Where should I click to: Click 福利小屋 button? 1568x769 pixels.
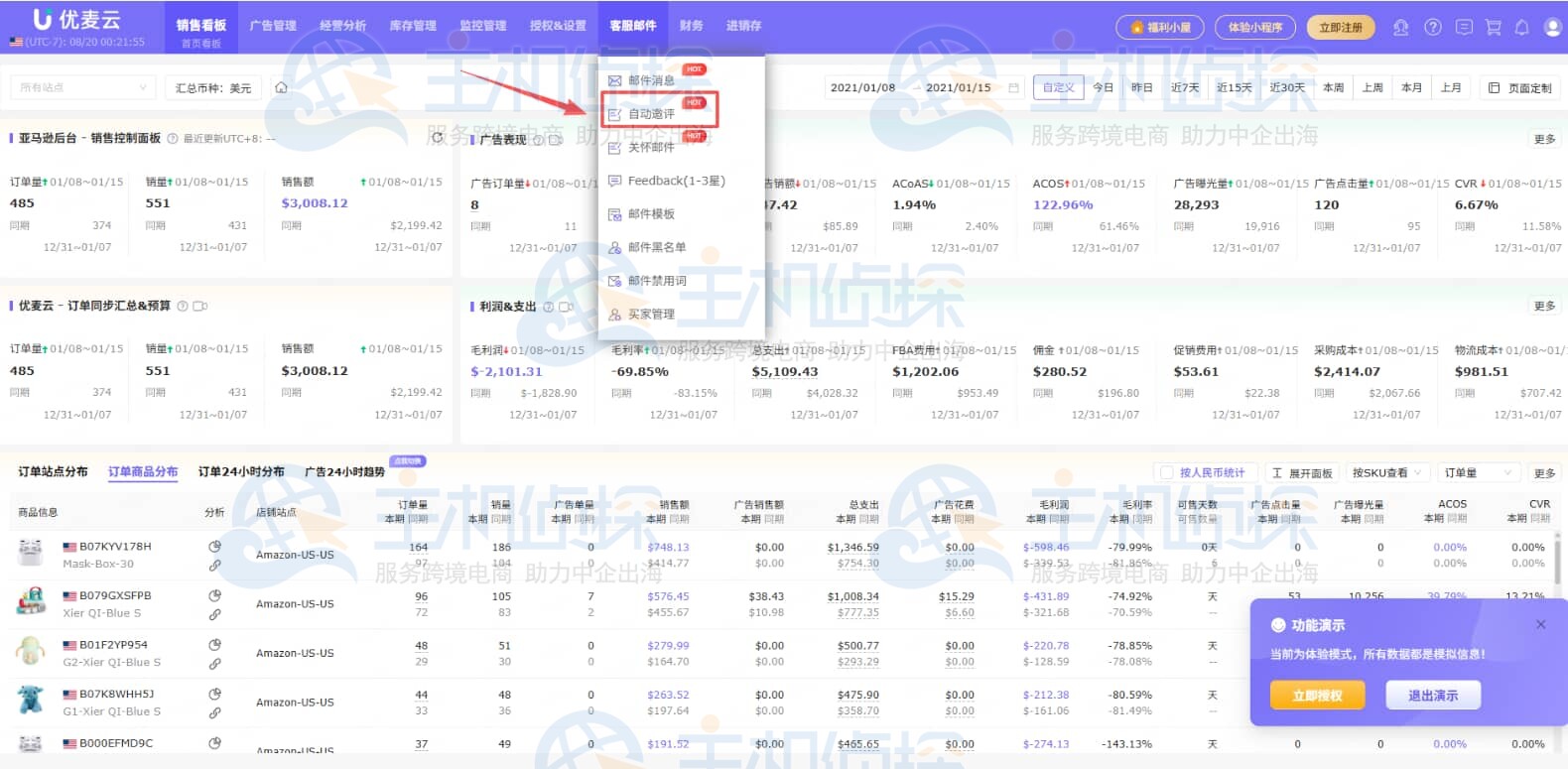coord(1159,28)
